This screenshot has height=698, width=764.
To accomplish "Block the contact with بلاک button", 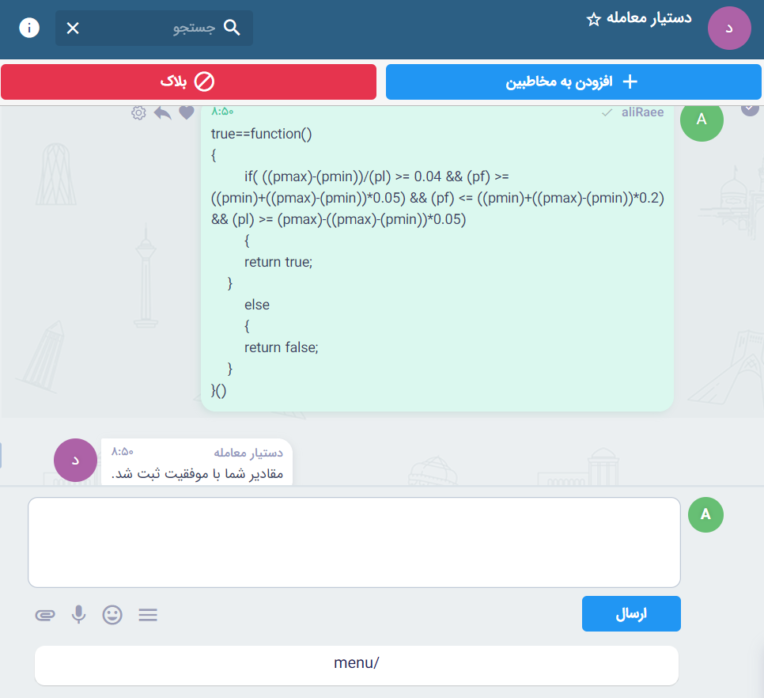I will (189, 82).
